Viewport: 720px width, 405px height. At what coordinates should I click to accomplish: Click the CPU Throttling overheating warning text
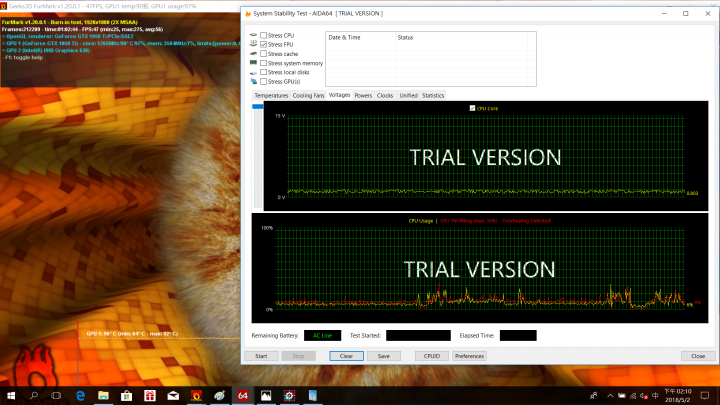495,221
